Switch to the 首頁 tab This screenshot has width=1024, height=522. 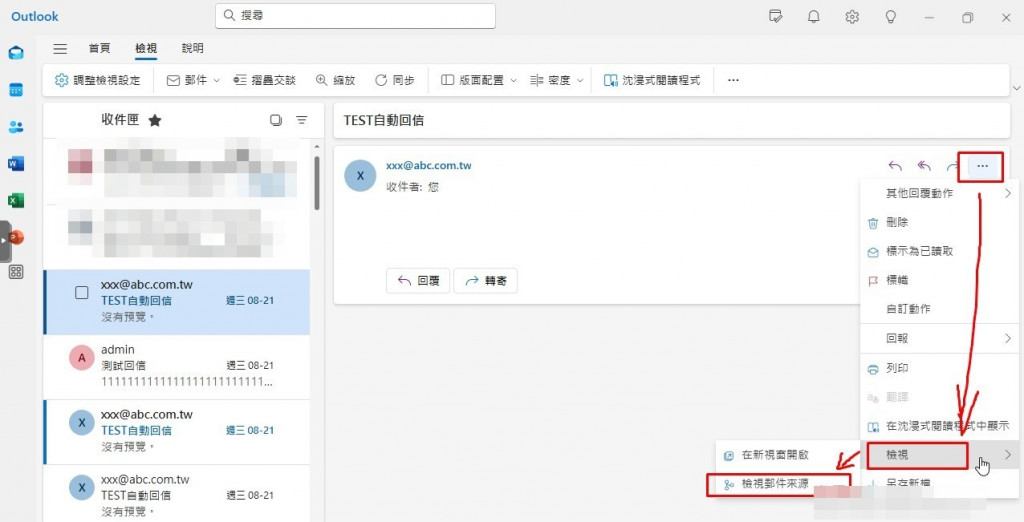click(99, 48)
